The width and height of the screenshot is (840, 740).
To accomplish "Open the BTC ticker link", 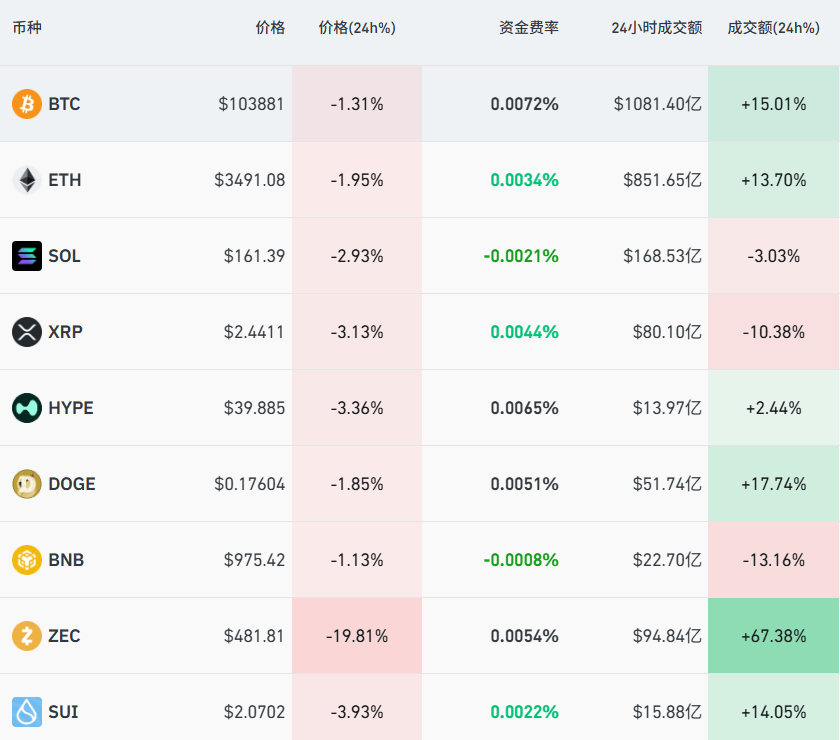I will point(63,104).
